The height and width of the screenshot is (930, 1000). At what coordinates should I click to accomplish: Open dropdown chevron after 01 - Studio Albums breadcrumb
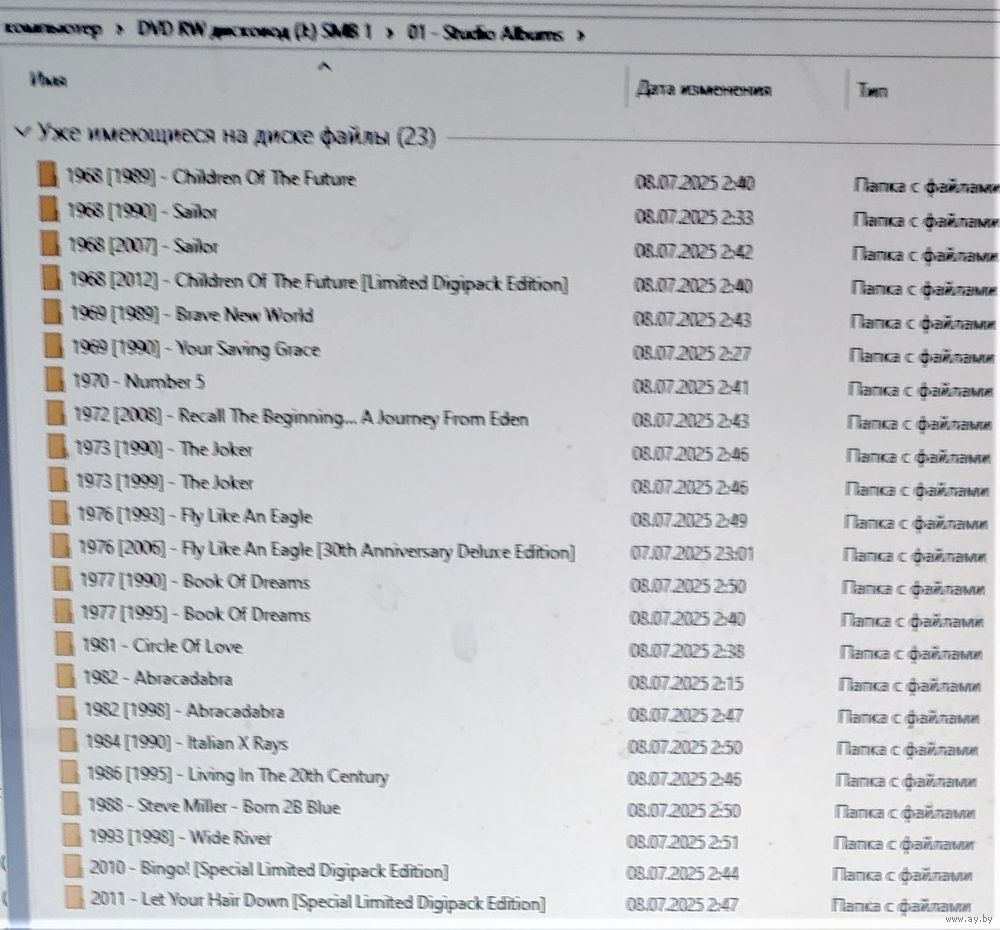[580, 34]
